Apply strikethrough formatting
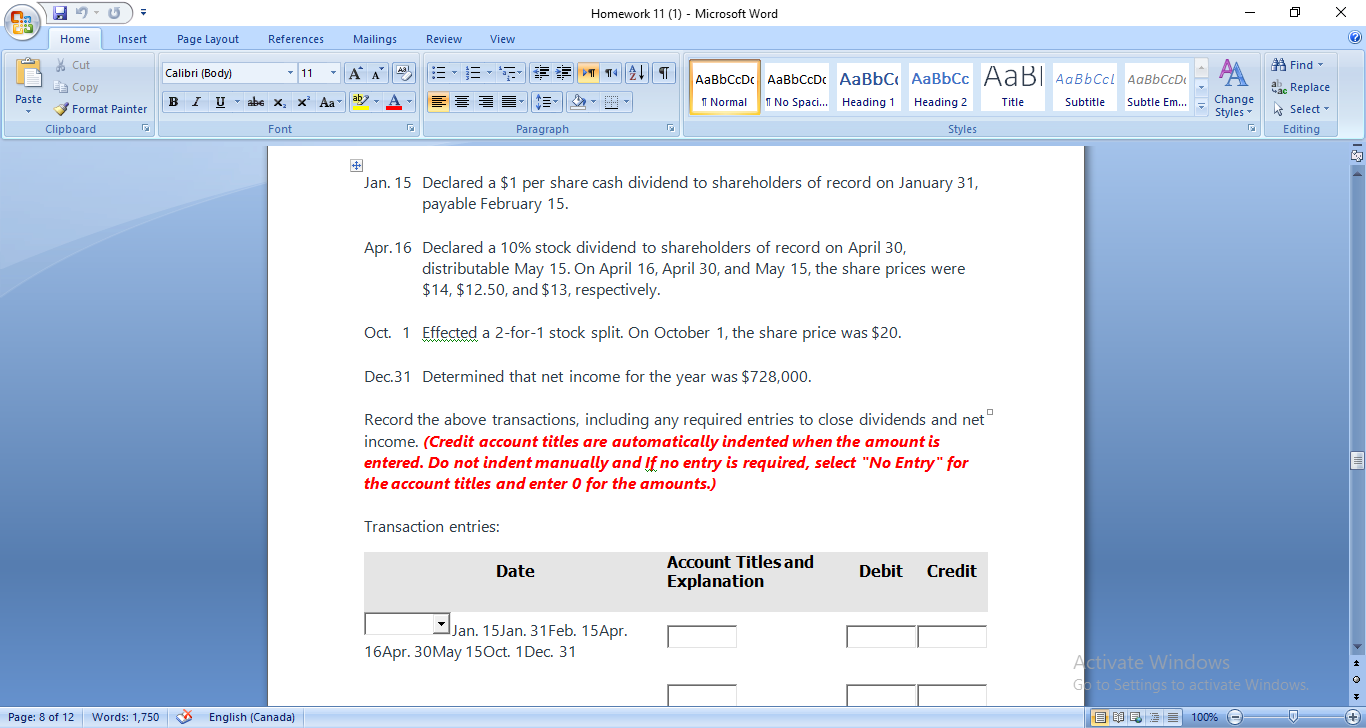 255,101
